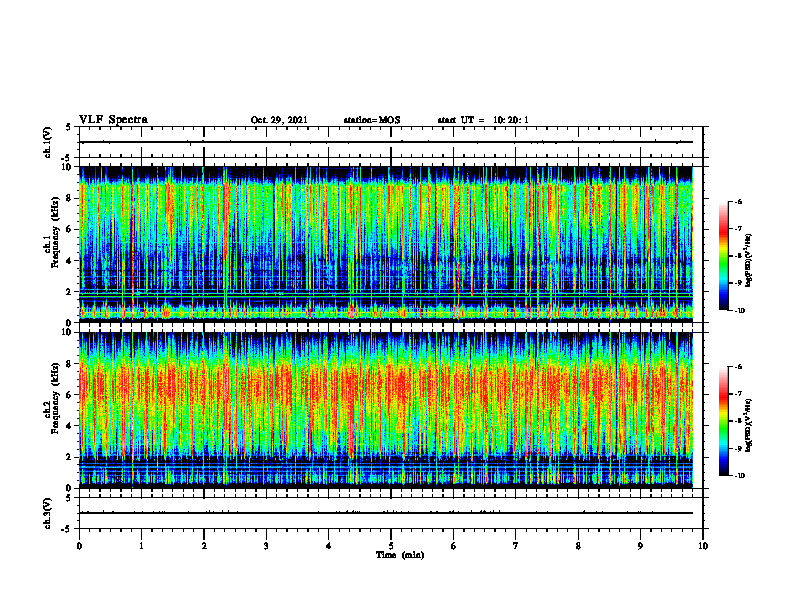Click the ch.3(V) axis "-5" tick label

tap(67, 529)
